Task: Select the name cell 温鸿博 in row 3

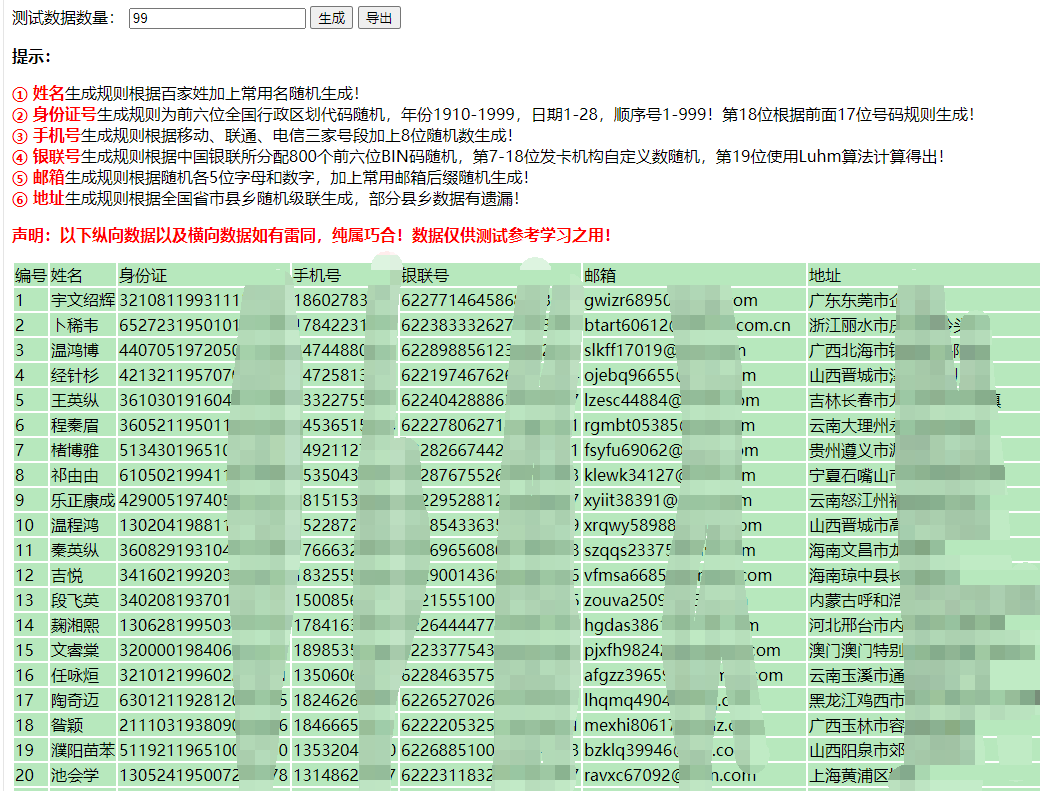Action: (x=75, y=350)
